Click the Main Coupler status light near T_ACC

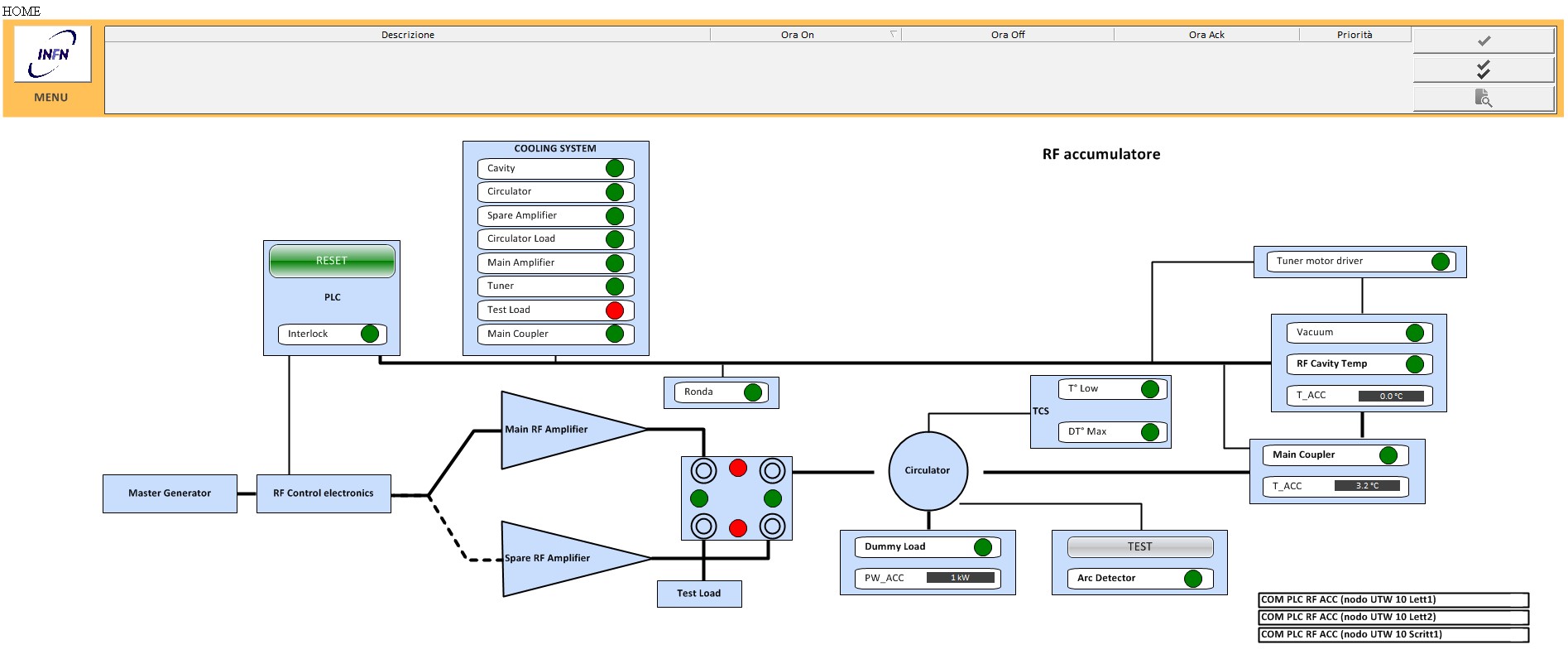[1388, 455]
